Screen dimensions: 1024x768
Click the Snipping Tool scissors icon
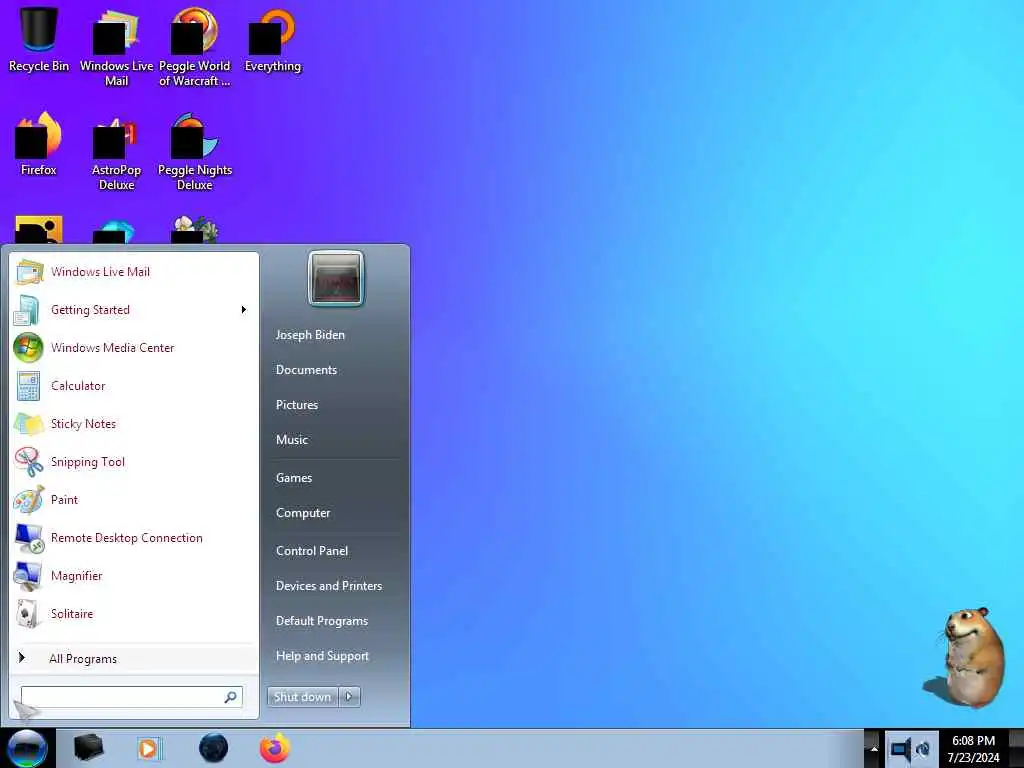[x=29, y=462]
